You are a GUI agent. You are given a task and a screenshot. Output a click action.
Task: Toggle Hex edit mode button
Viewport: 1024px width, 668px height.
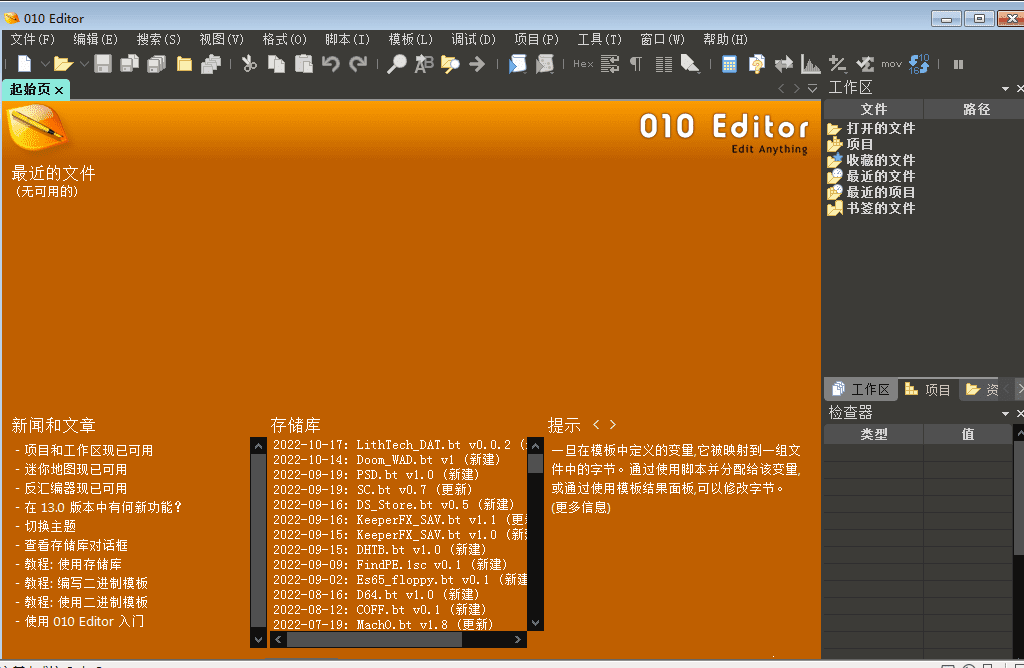click(x=583, y=64)
